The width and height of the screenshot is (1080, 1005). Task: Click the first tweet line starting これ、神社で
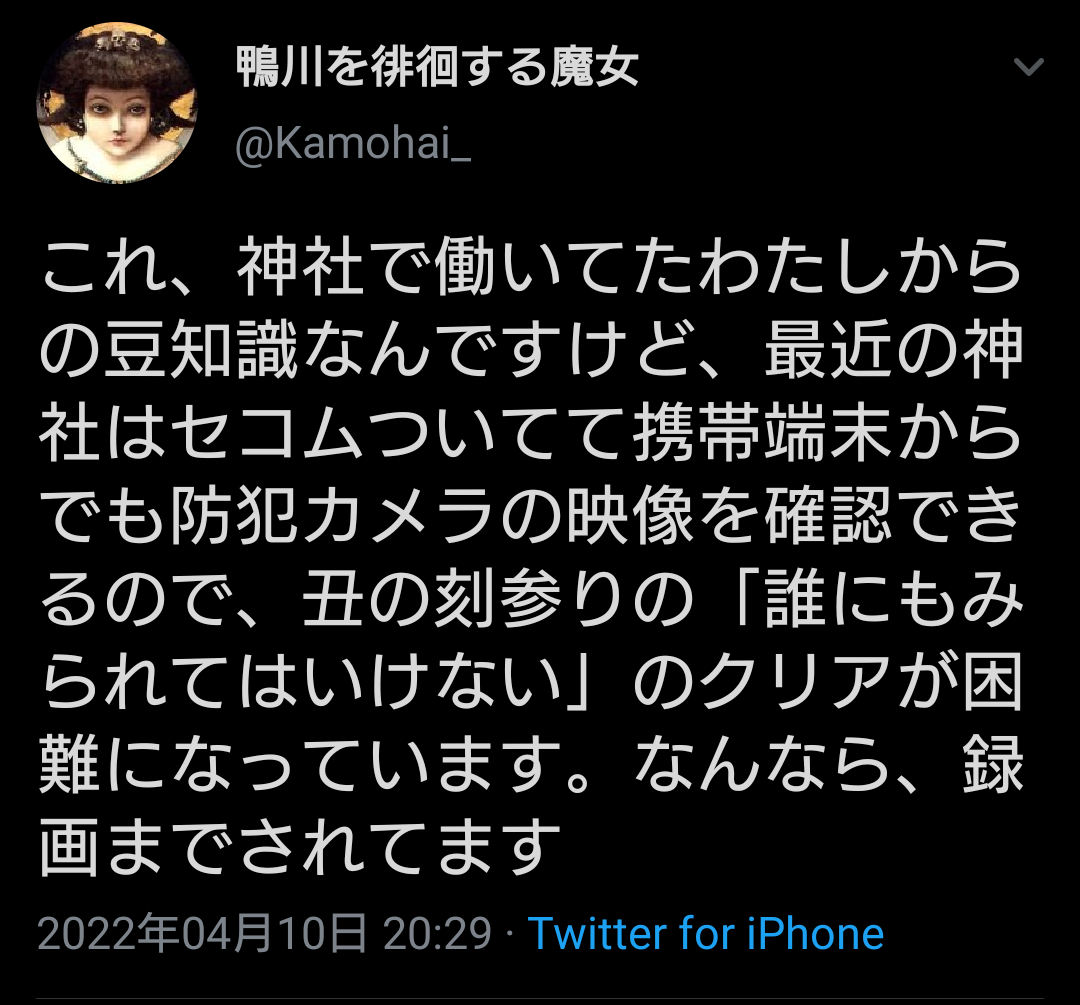(x=531, y=267)
